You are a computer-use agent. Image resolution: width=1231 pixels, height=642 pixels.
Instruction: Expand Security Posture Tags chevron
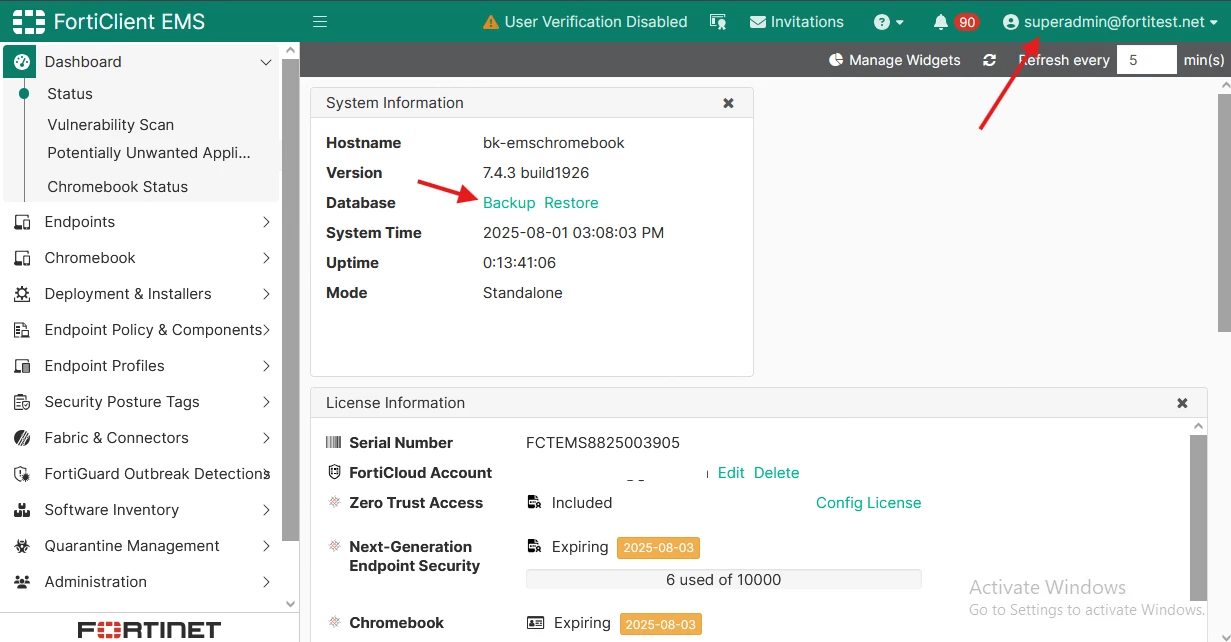coord(266,402)
